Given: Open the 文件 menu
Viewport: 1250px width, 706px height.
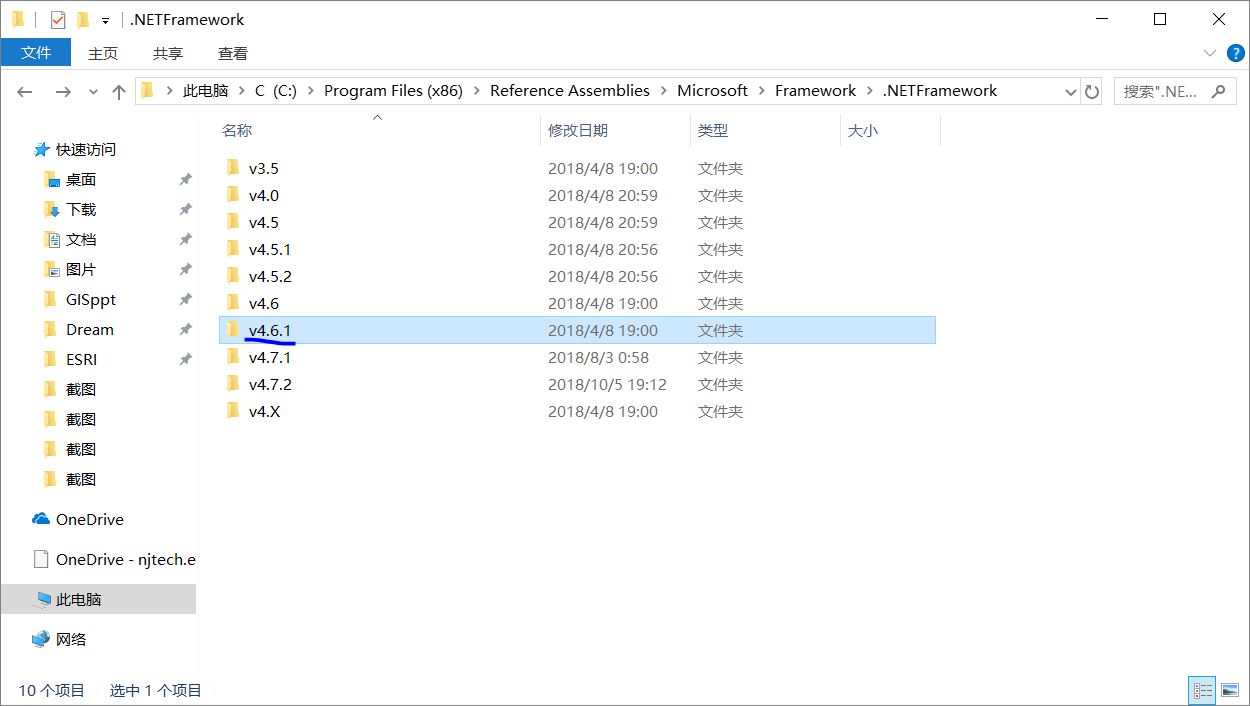Looking at the screenshot, I should pos(36,53).
